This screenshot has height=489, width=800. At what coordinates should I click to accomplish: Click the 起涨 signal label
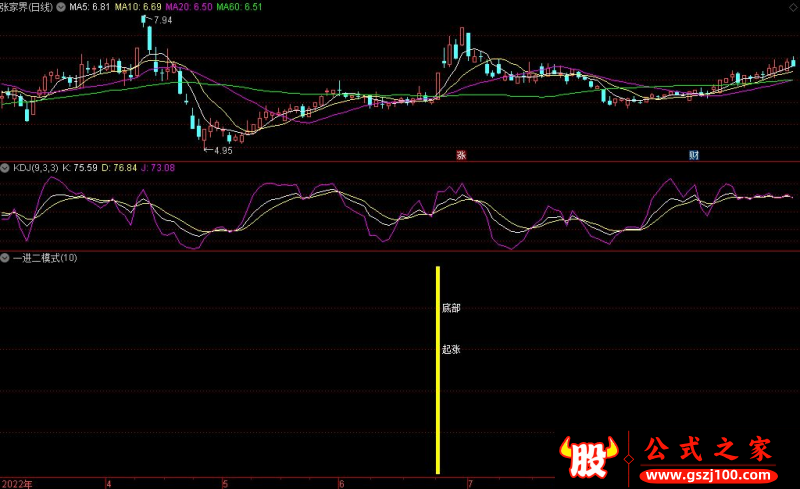[451, 350]
